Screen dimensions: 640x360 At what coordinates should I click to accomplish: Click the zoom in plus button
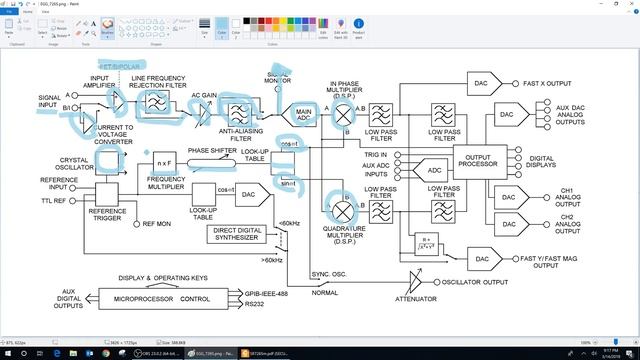[x=636, y=342]
